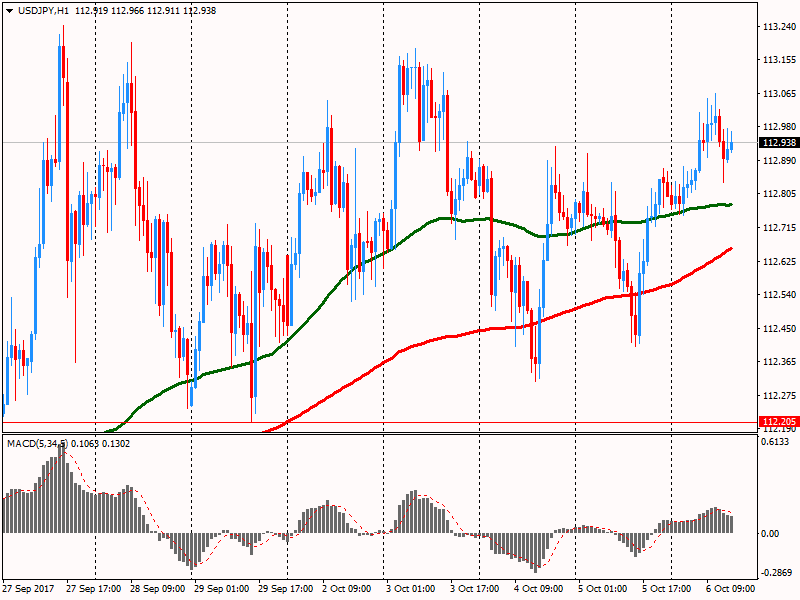
Task: Select MACD scale value 0.6133
Action: pos(774,442)
